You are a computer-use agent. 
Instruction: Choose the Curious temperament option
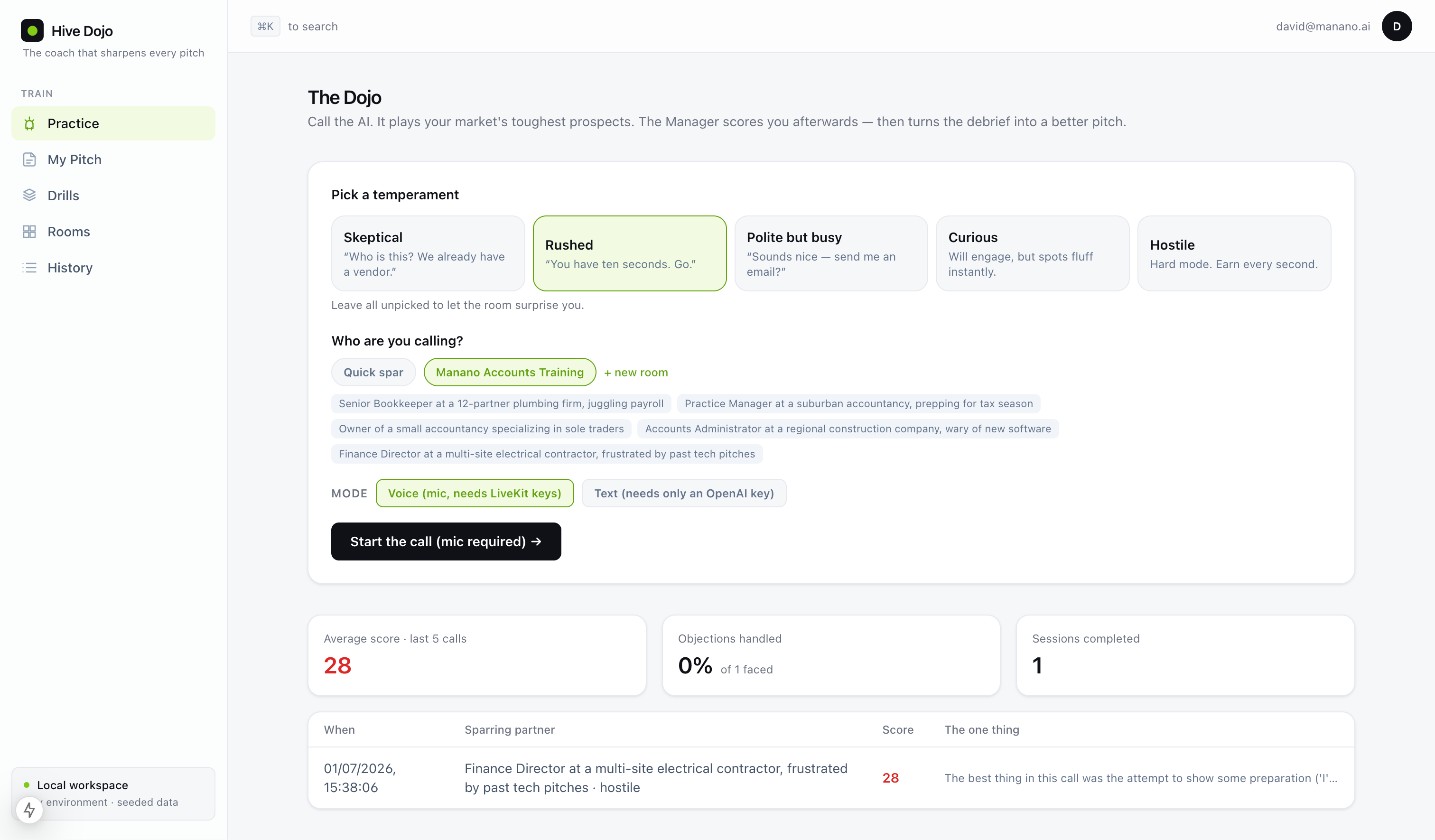(1033, 253)
